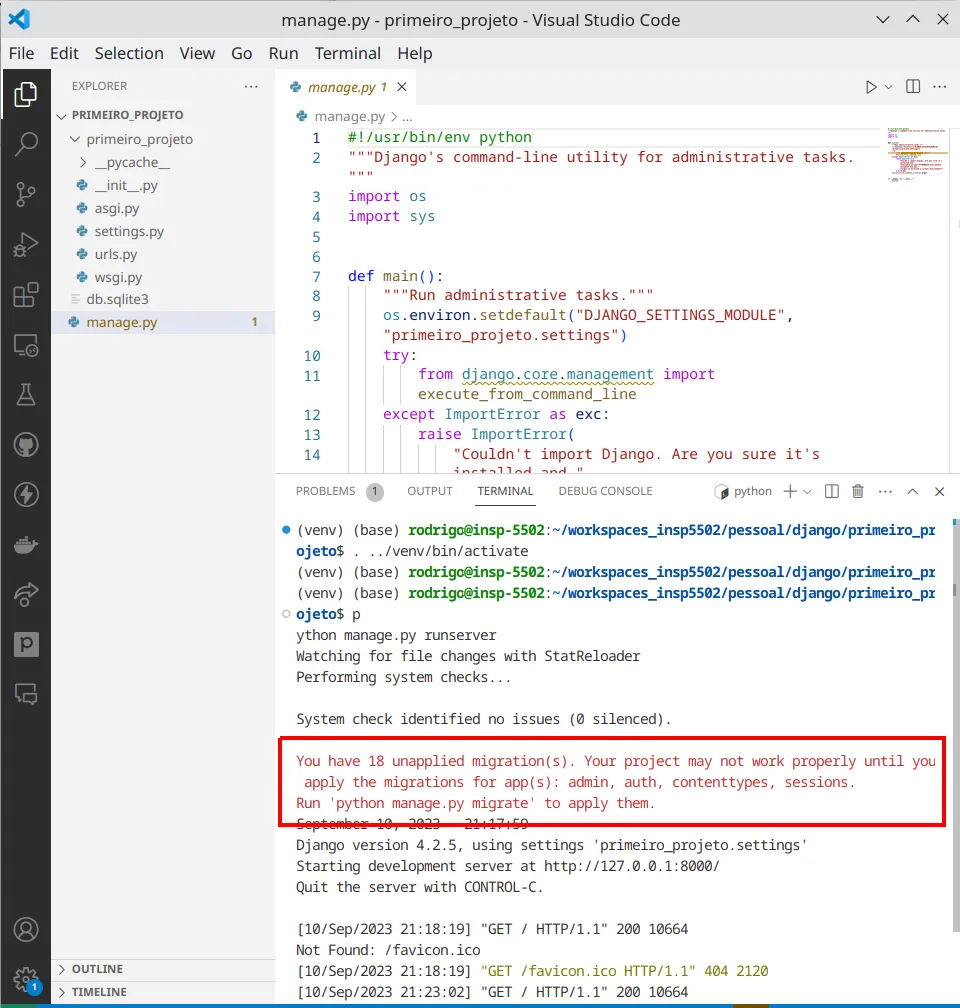Click the 'def main():' code line
960x1008 pixels.
coord(395,276)
